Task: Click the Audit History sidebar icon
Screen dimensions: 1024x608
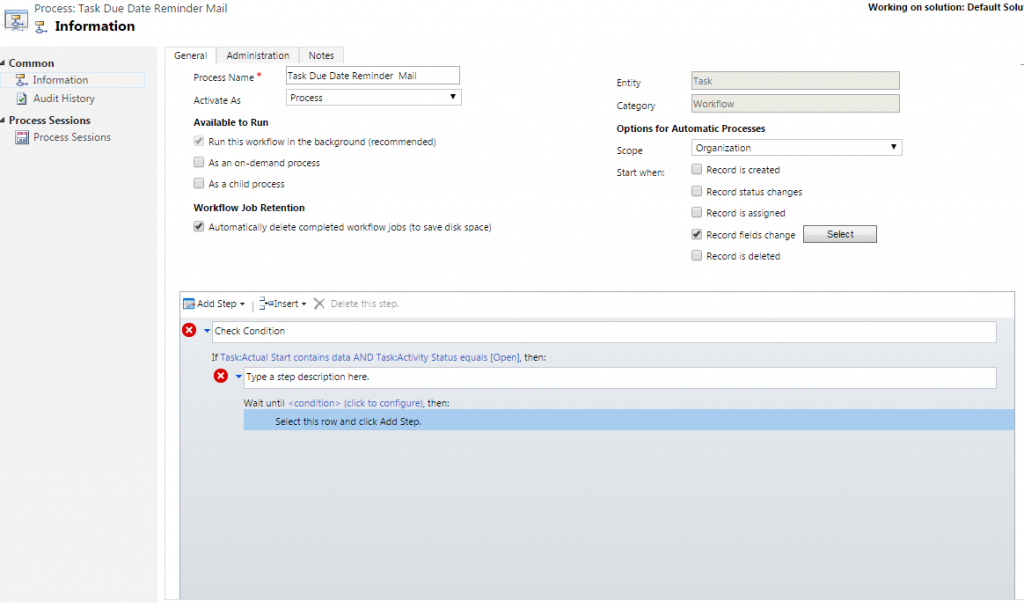Action: tap(22, 99)
